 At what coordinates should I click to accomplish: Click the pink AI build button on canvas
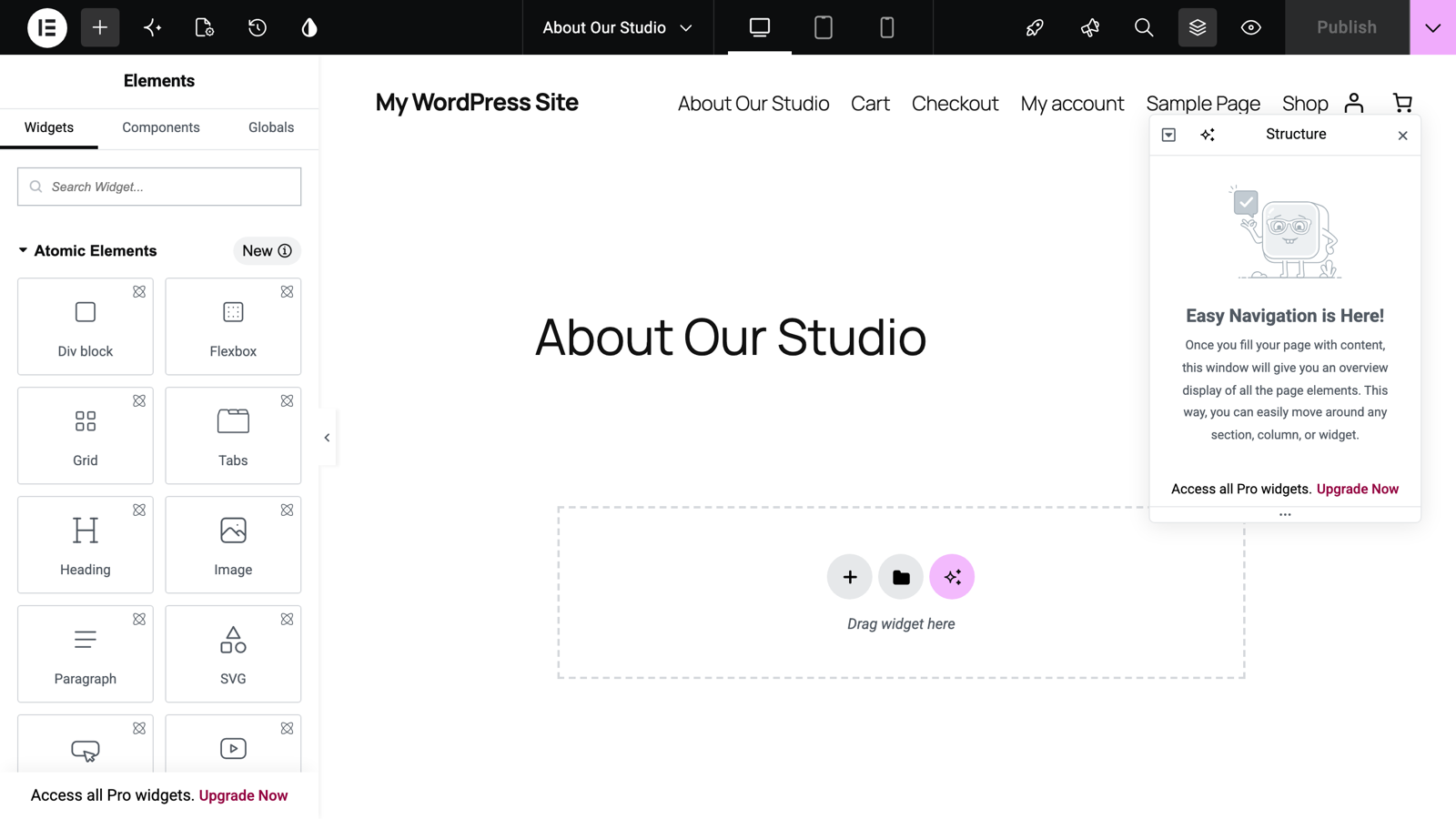pyautogui.click(x=952, y=577)
